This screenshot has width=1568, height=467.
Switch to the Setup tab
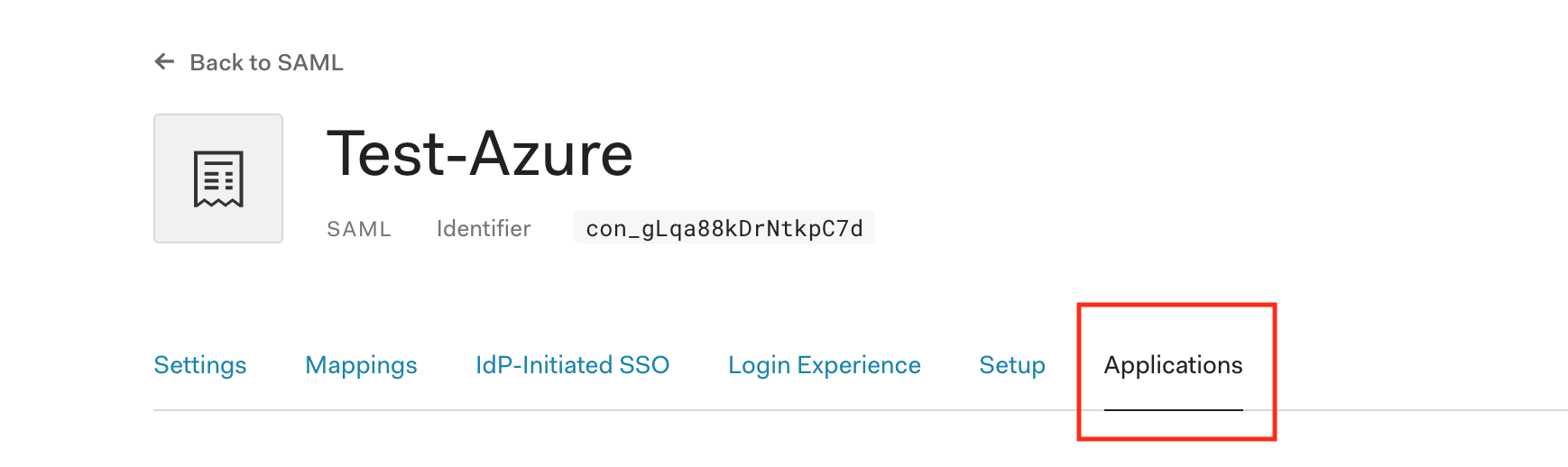pos(1012,365)
